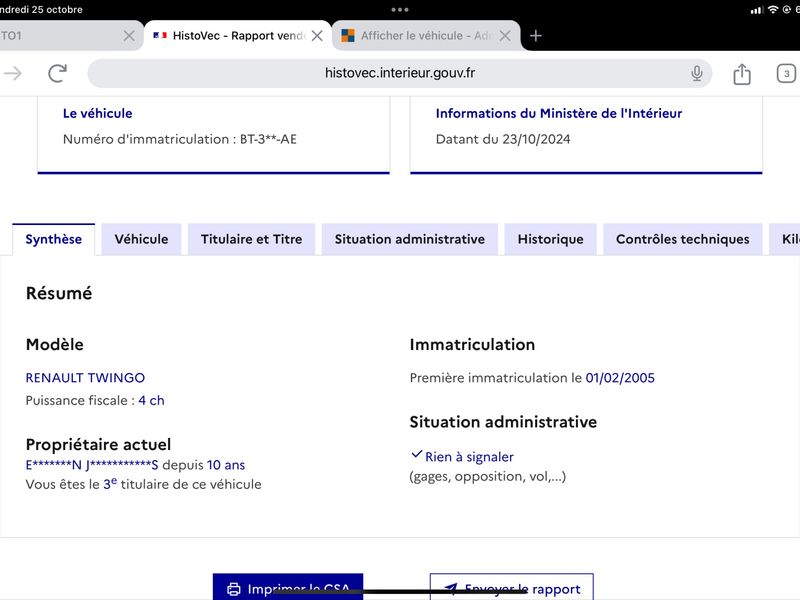Close the TO1 tab
The image size is (800, 600).
129,36
